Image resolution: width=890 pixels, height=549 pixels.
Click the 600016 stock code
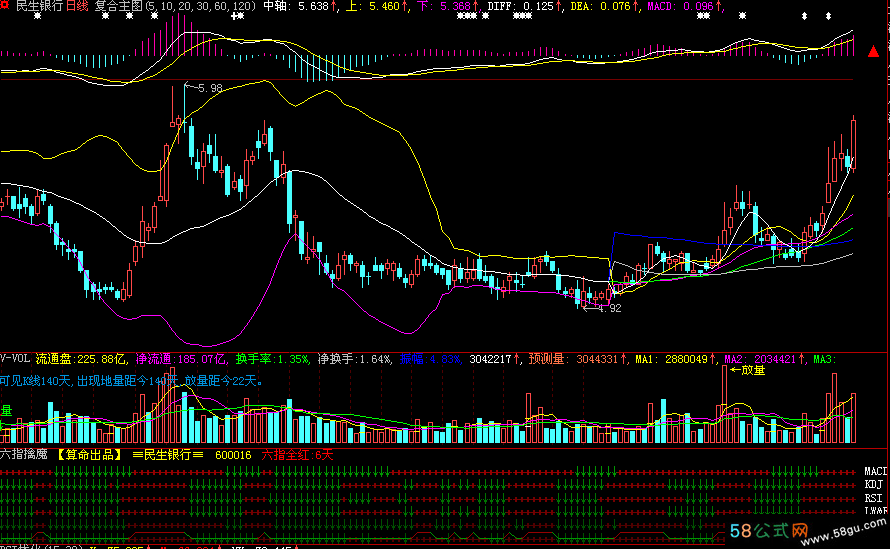pyautogui.click(x=233, y=455)
